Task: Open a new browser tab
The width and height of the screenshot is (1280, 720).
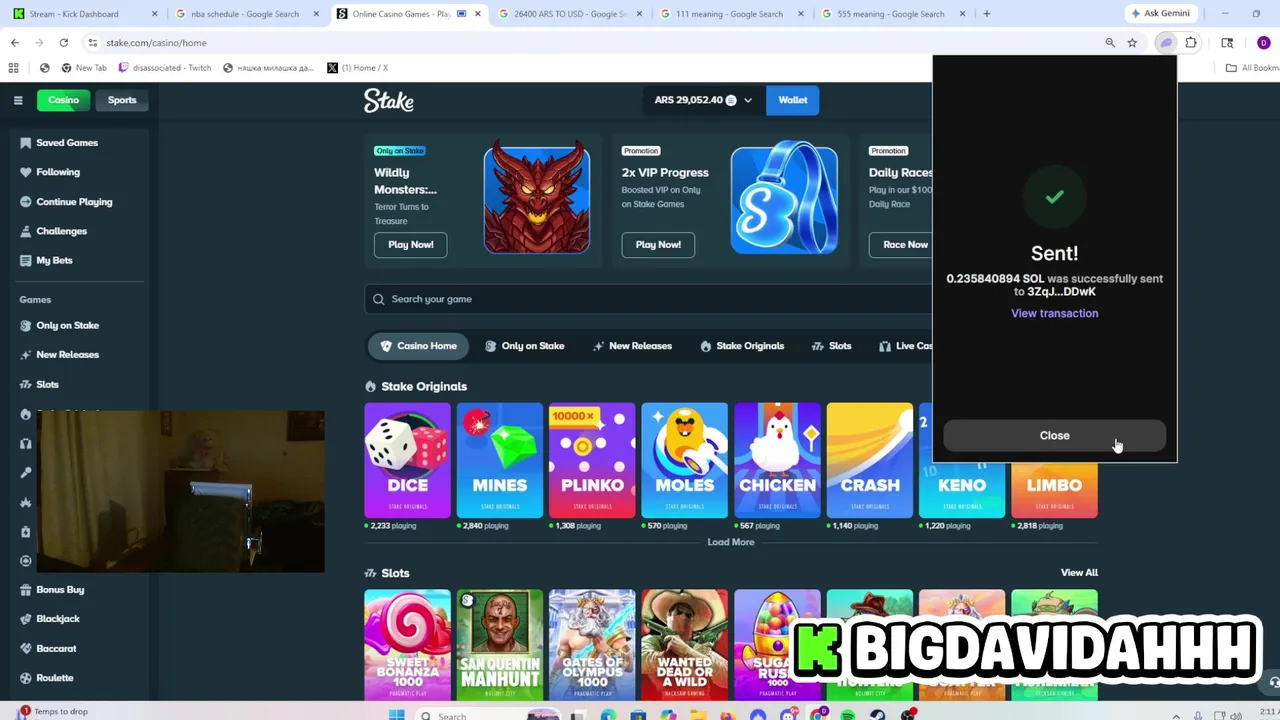Action: [x=987, y=14]
